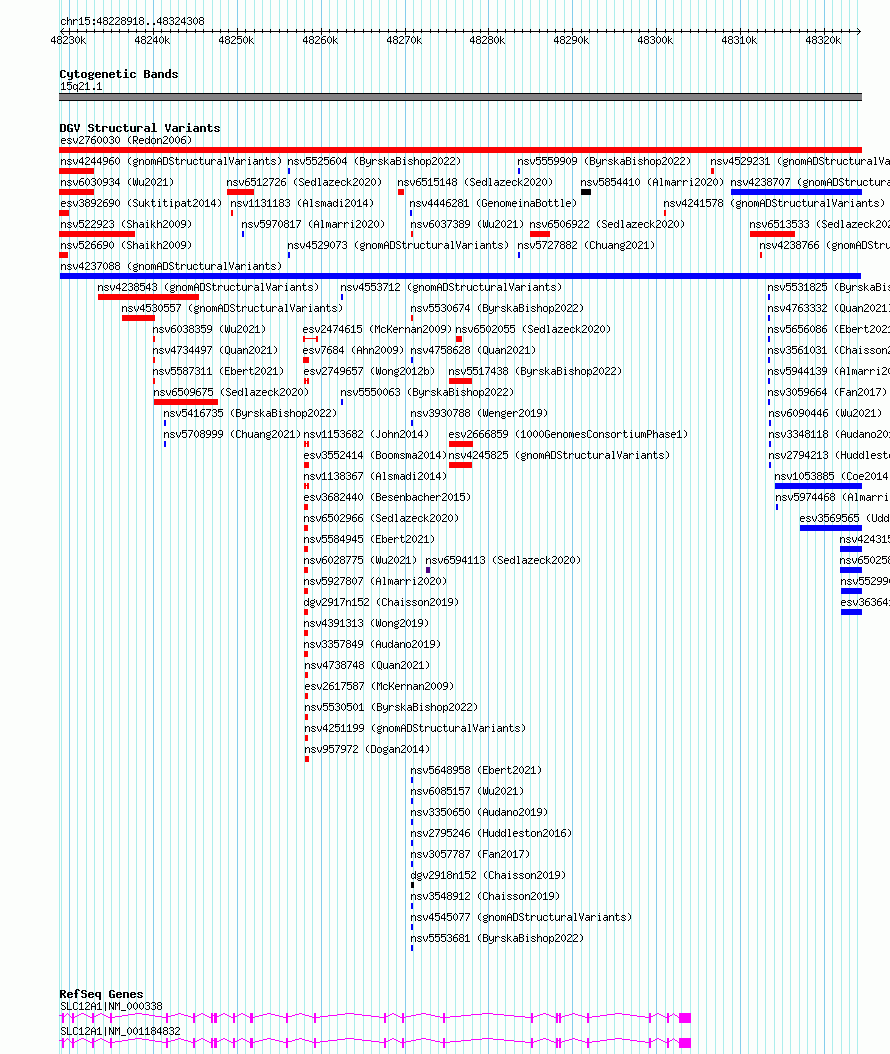Click nsv4553712 gnomAD variant label

[x=451, y=287]
